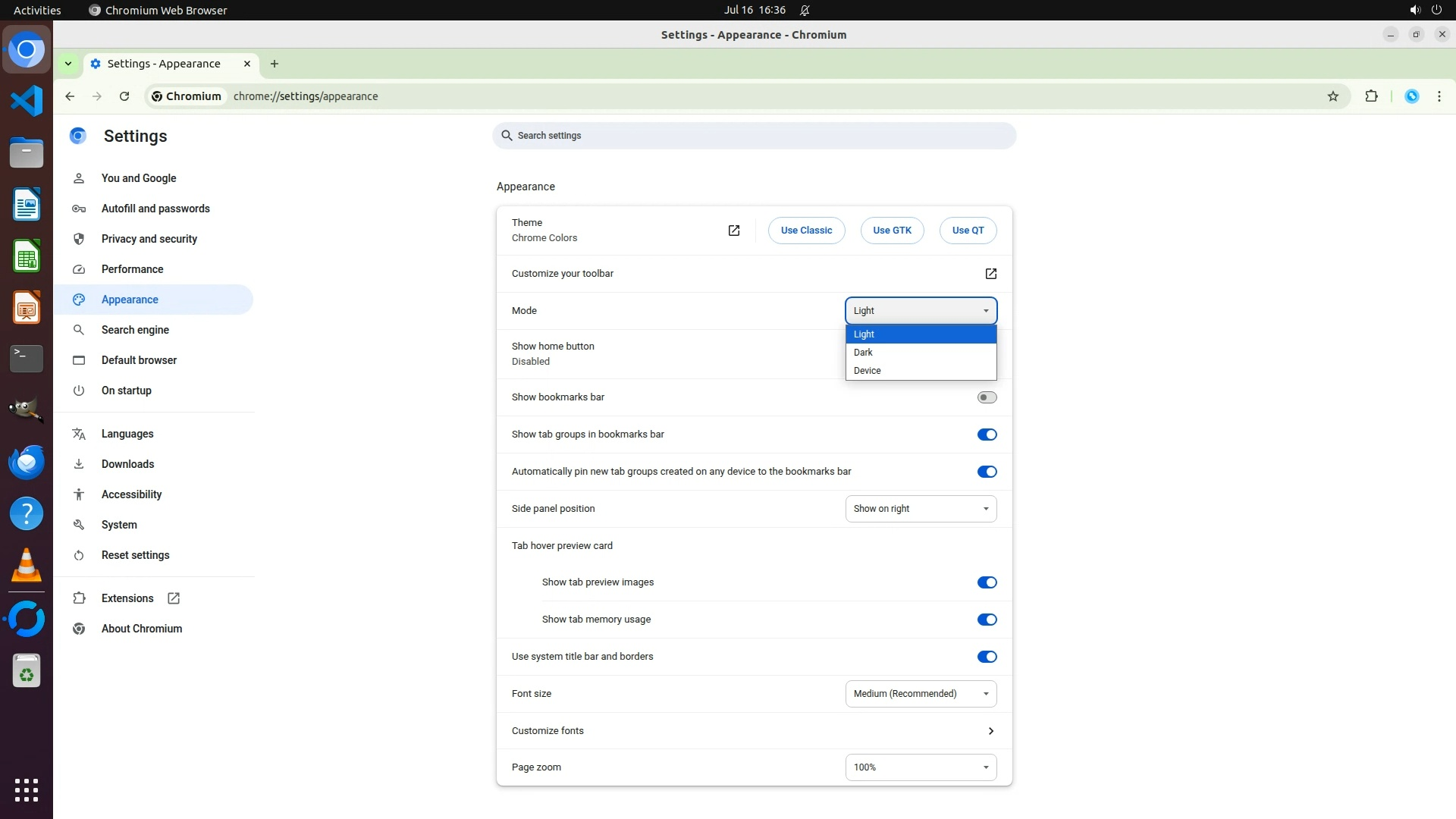The height and width of the screenshot is (819, 1456).
Task: Turn off Use system title bar and borders
Action: click(987, 657)
